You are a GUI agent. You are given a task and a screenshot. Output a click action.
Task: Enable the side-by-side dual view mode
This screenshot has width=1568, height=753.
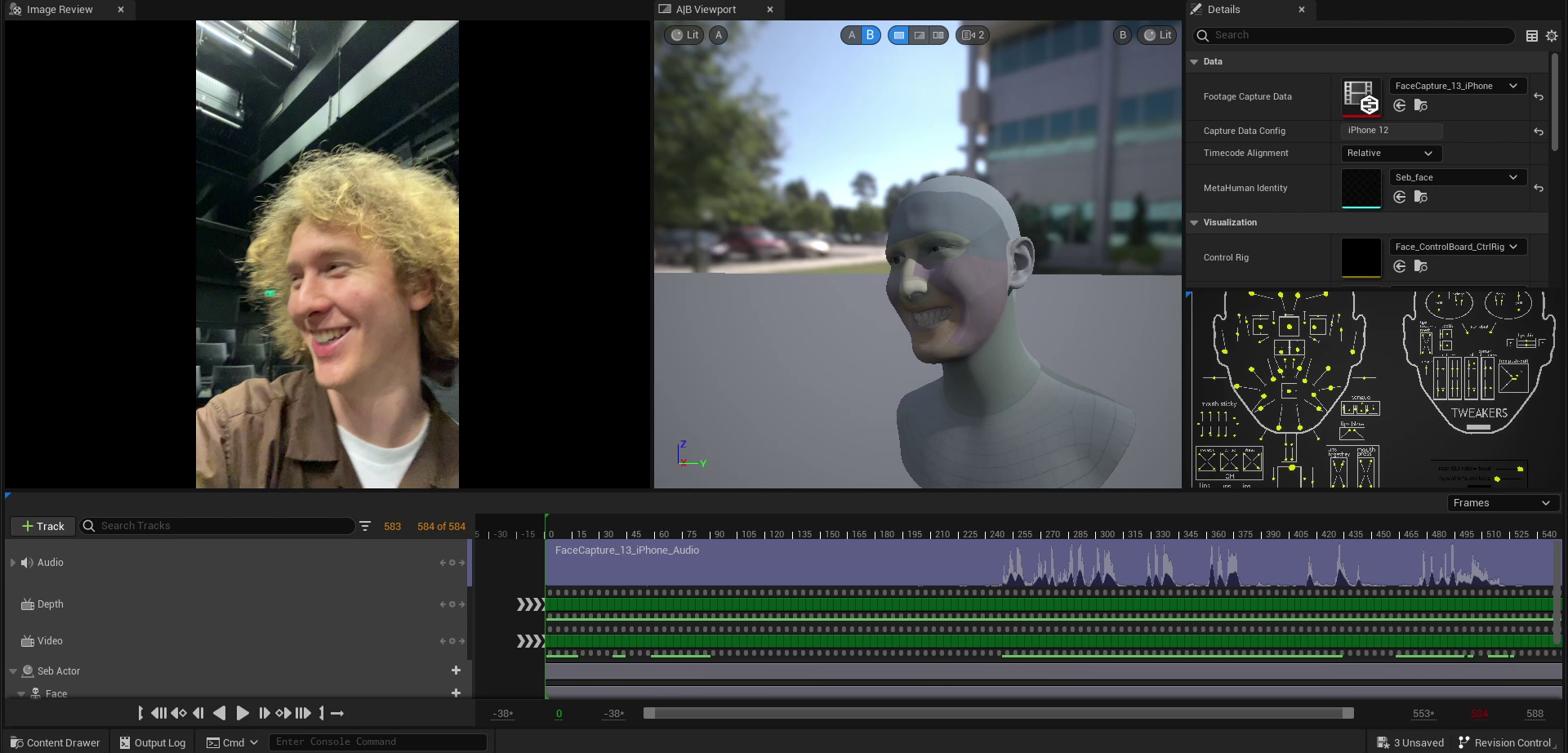coord(938,35)
